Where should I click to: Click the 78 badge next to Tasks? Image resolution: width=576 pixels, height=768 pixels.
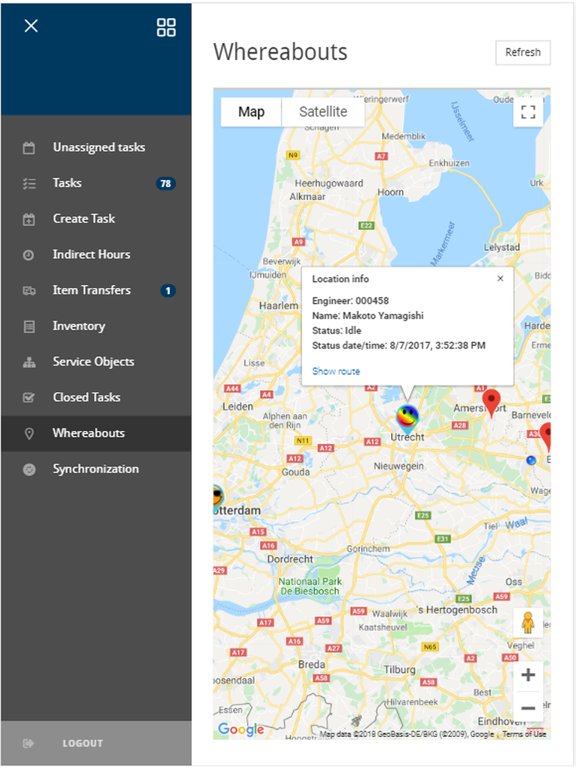tap(166, 184)
